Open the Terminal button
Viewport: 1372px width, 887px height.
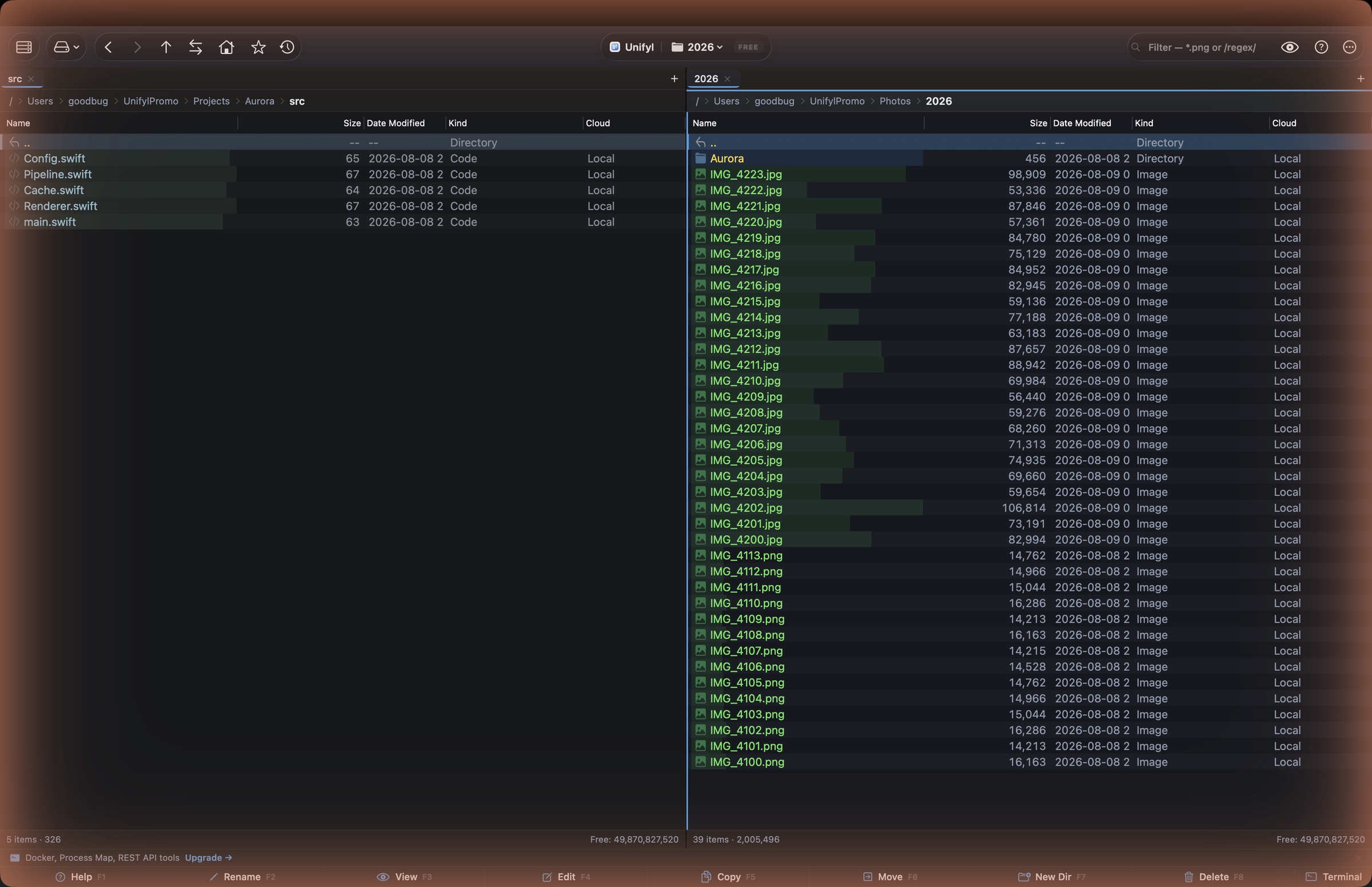point(1334,877)
